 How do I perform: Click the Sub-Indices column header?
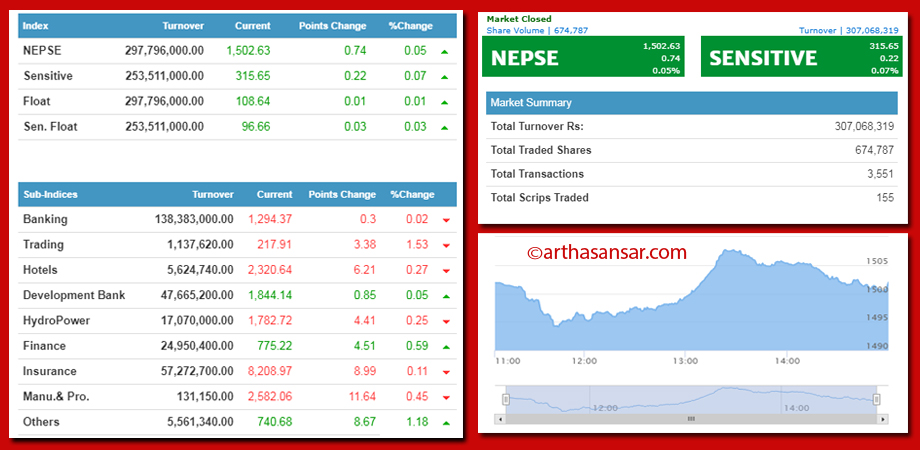[50, 195]
